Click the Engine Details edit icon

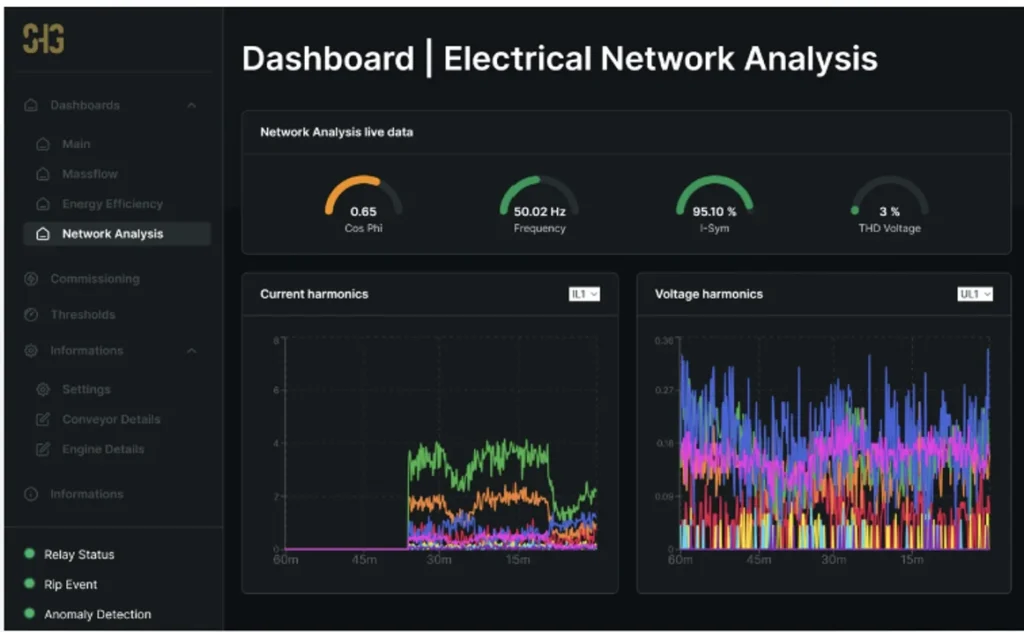43,449
